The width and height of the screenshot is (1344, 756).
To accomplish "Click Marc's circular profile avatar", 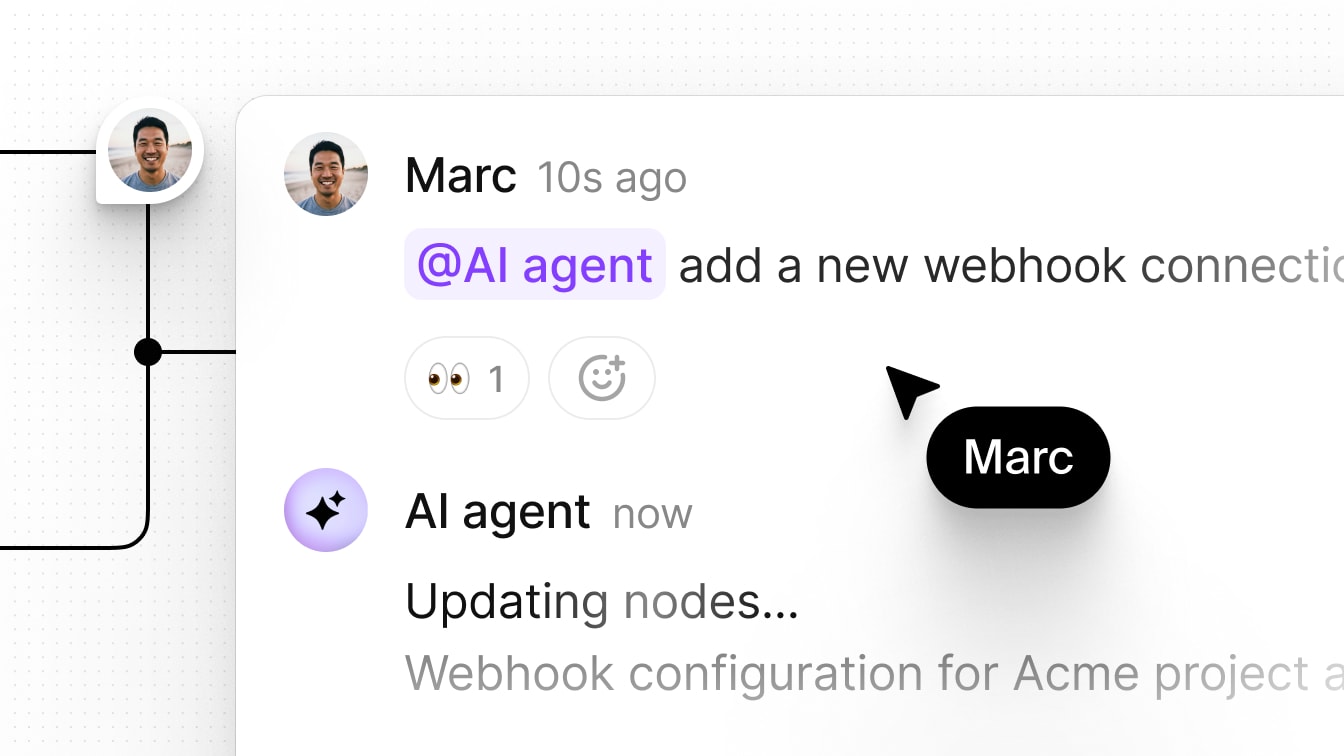I will [x=326, y=174].
